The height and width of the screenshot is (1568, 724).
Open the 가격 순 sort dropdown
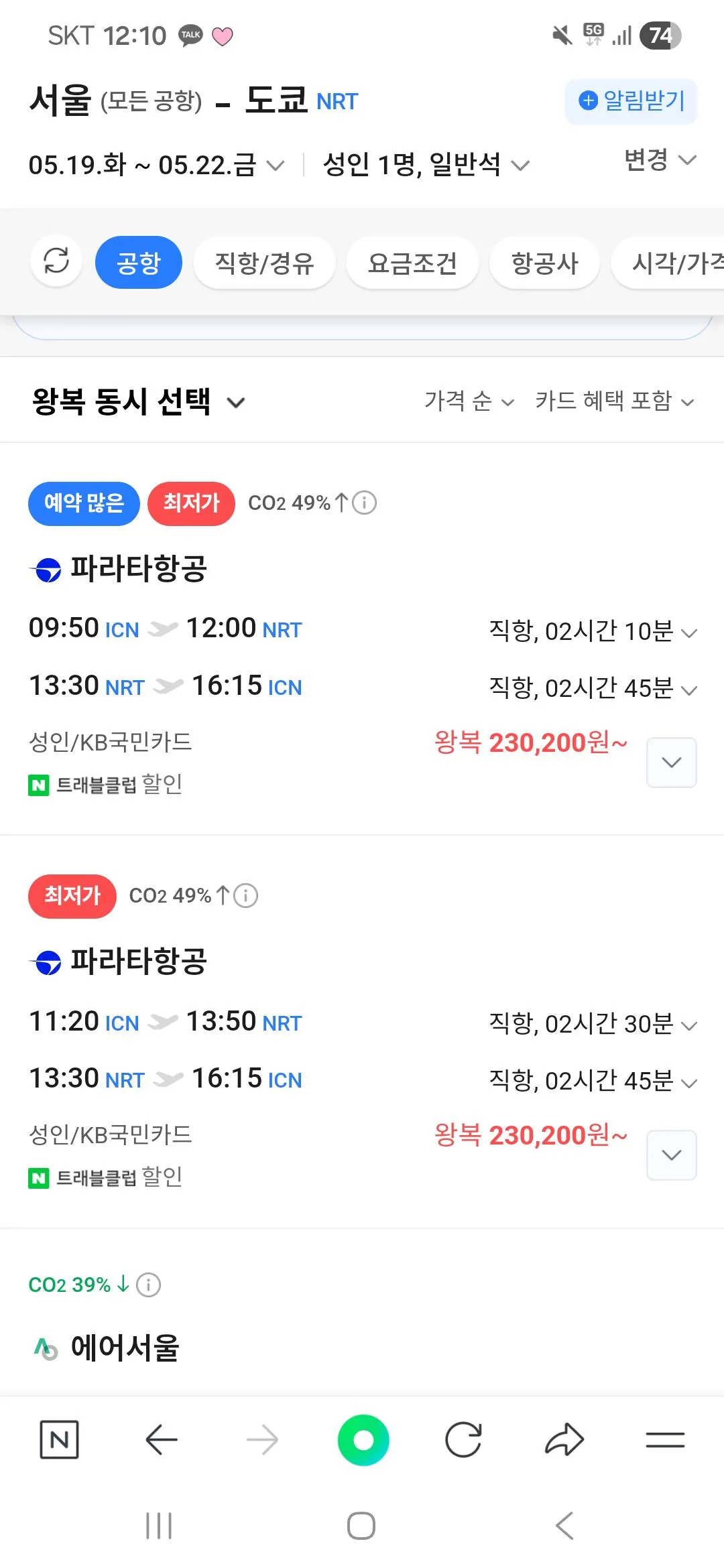click(469, 401)
